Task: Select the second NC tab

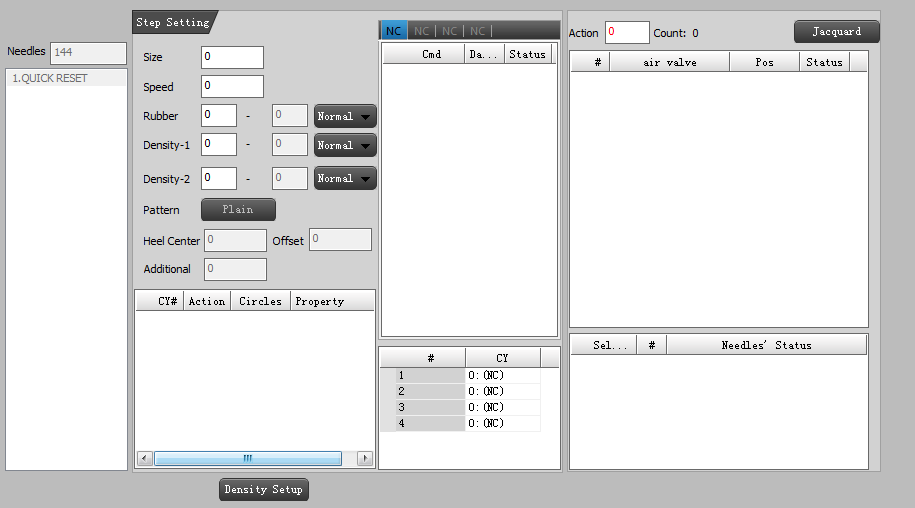Action: (421, 31)
